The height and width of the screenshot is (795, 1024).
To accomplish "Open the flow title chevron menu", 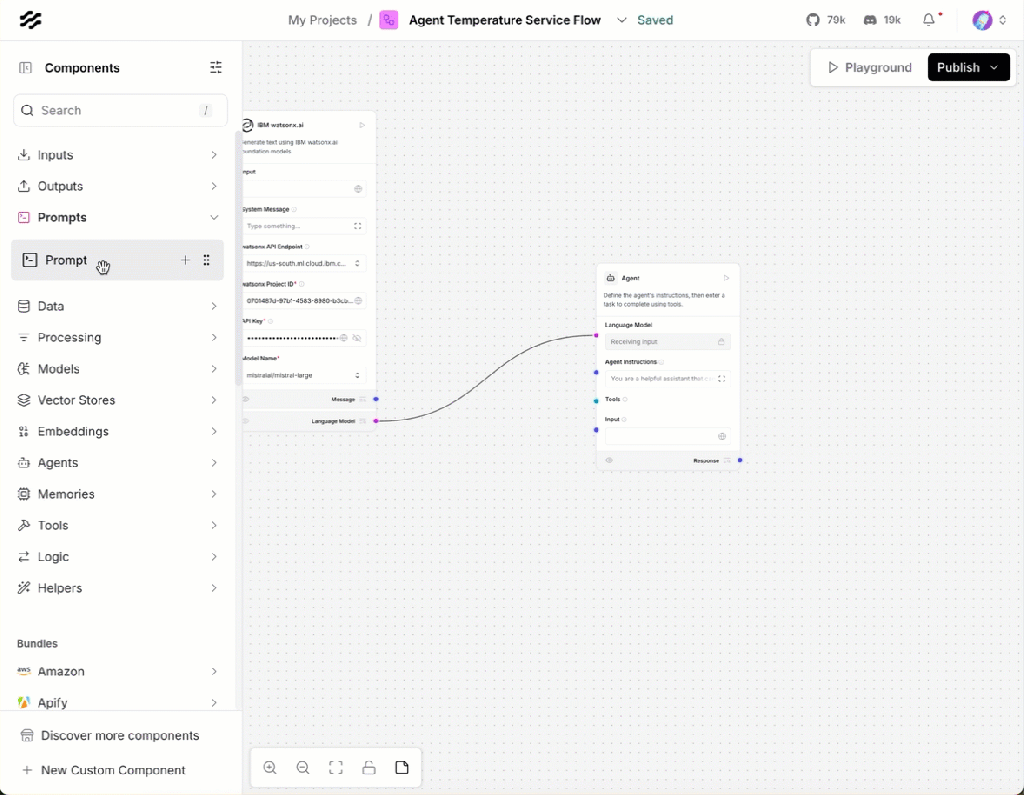I will coord(622,19).
